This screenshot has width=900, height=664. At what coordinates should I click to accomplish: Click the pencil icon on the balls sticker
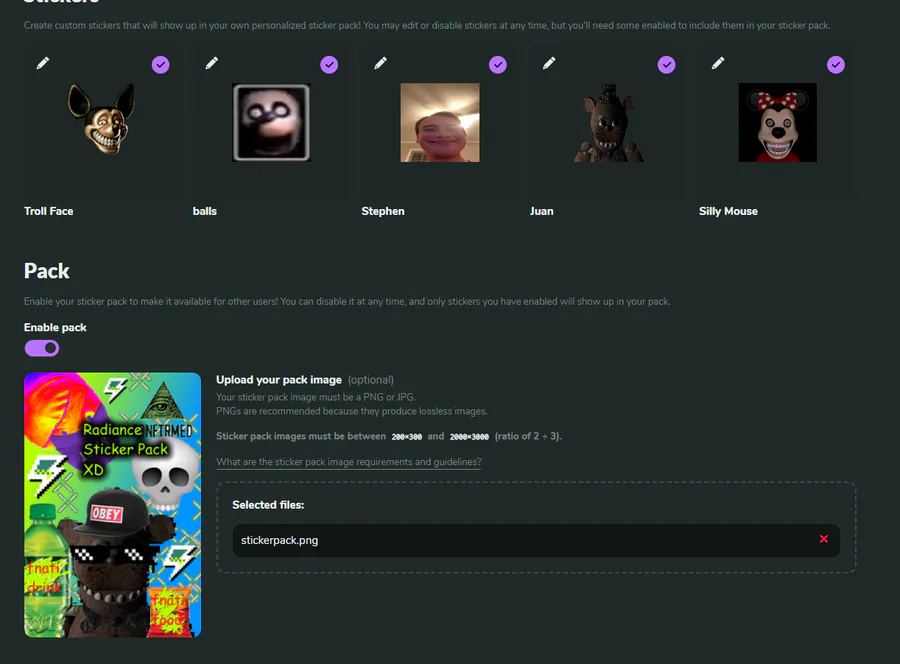[x=211, y=63]
